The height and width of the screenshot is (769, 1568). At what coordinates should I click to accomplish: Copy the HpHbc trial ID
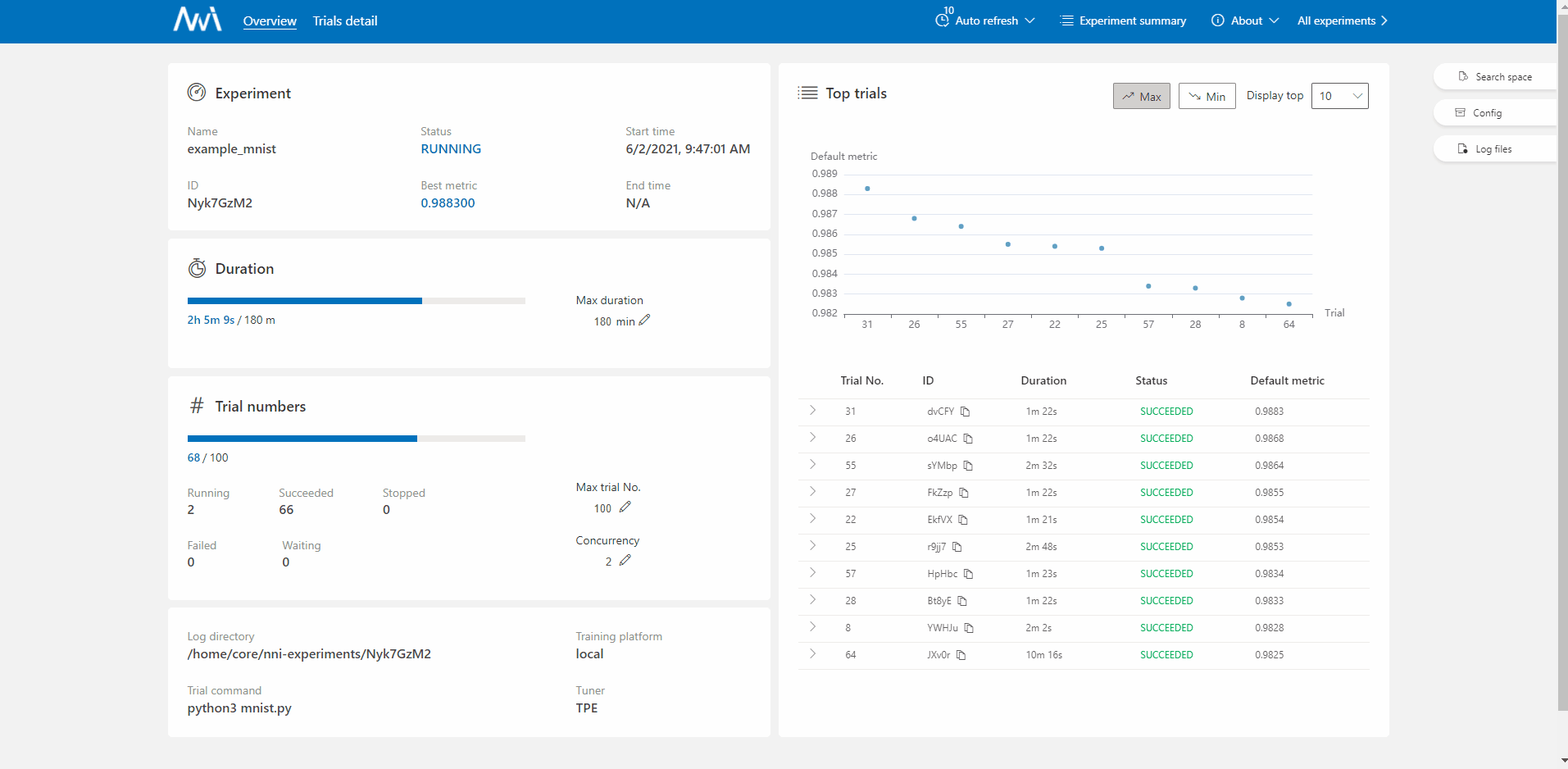coord(968,574)
